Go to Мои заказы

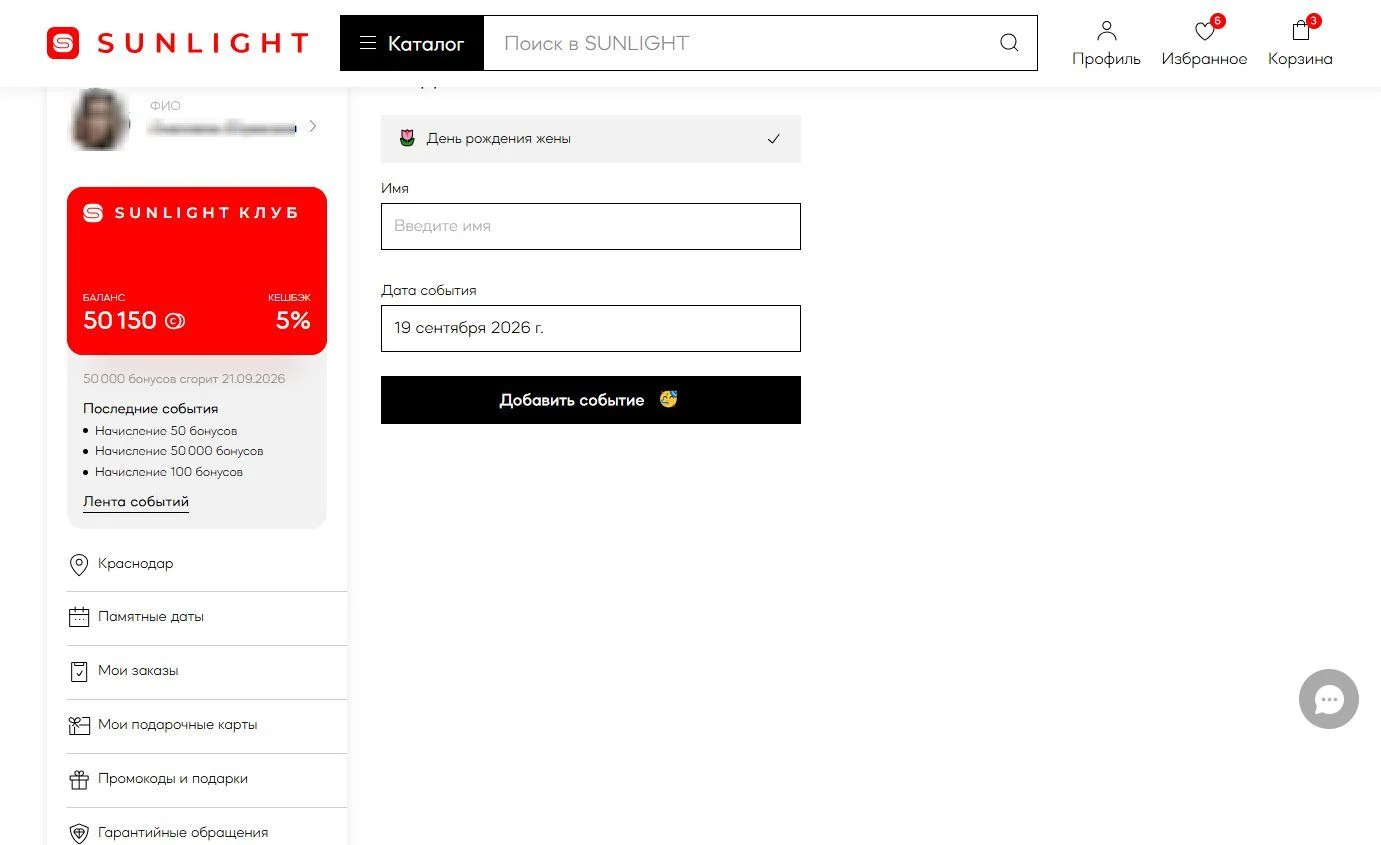point(138,671)
